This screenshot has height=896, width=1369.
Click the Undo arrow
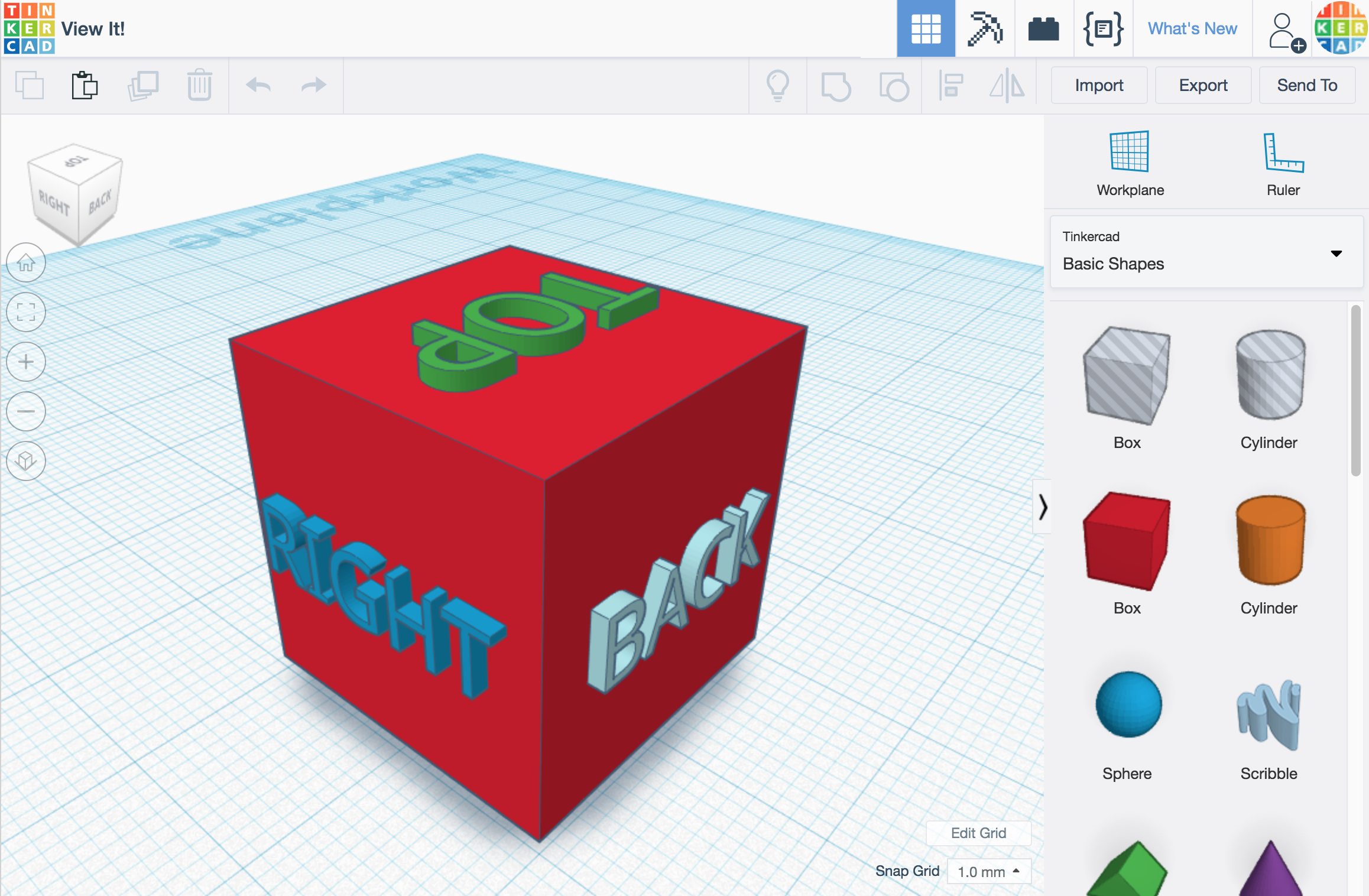[x=258, y=85]
